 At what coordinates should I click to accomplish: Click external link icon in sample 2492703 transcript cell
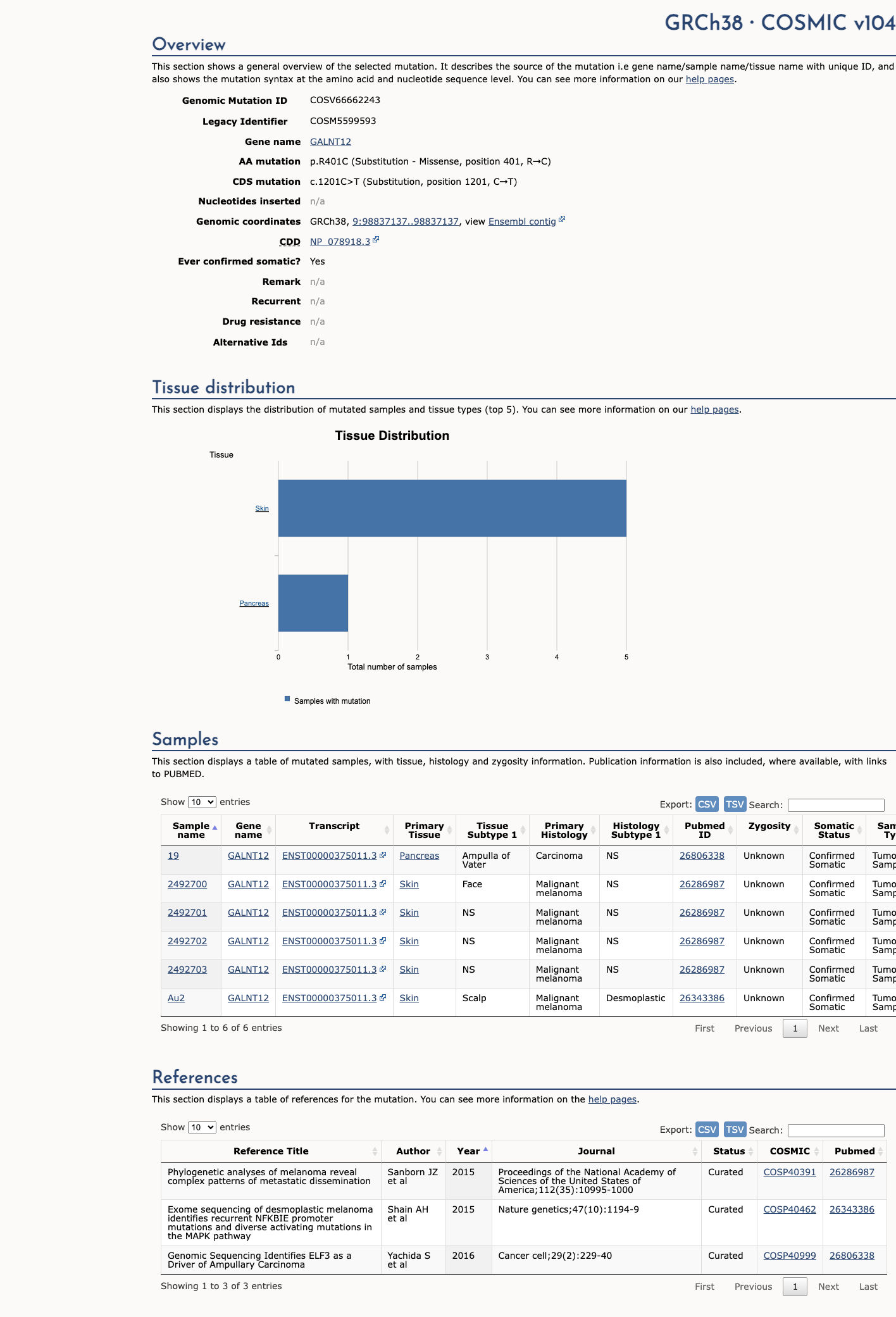point(383,969)
